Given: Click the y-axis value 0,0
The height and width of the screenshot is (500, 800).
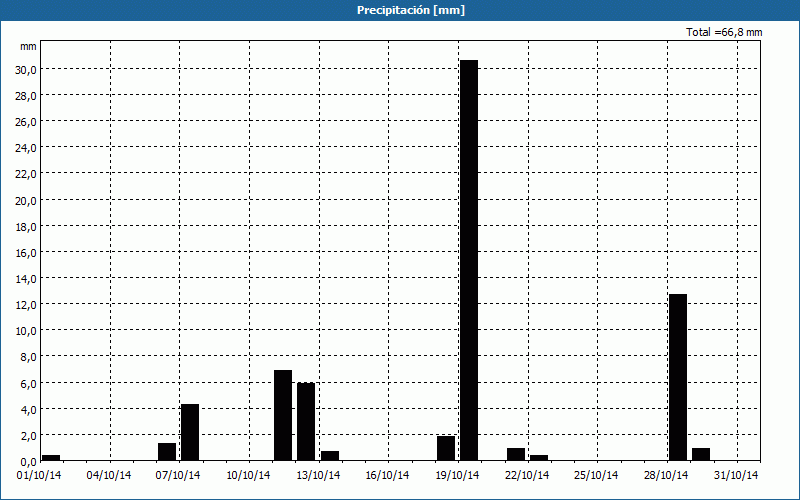Looking at the screenshot, I should [x=28, y=461].
